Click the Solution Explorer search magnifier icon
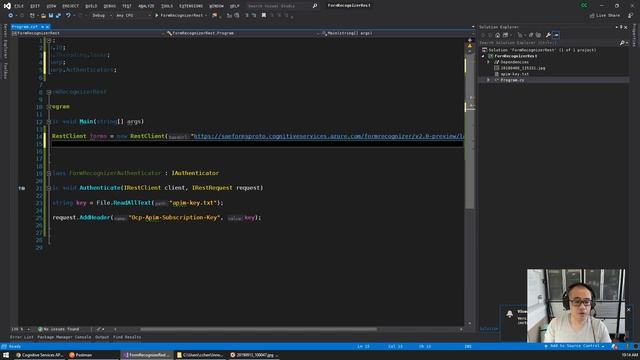This screenshot has width=640, height=360. [x=622, y=42]
